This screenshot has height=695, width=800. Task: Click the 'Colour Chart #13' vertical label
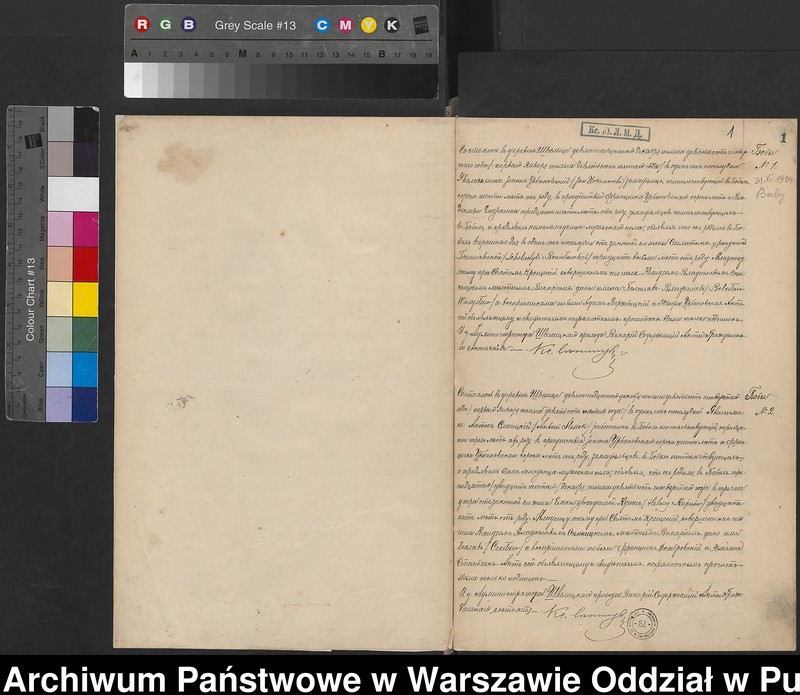[30, 300]
